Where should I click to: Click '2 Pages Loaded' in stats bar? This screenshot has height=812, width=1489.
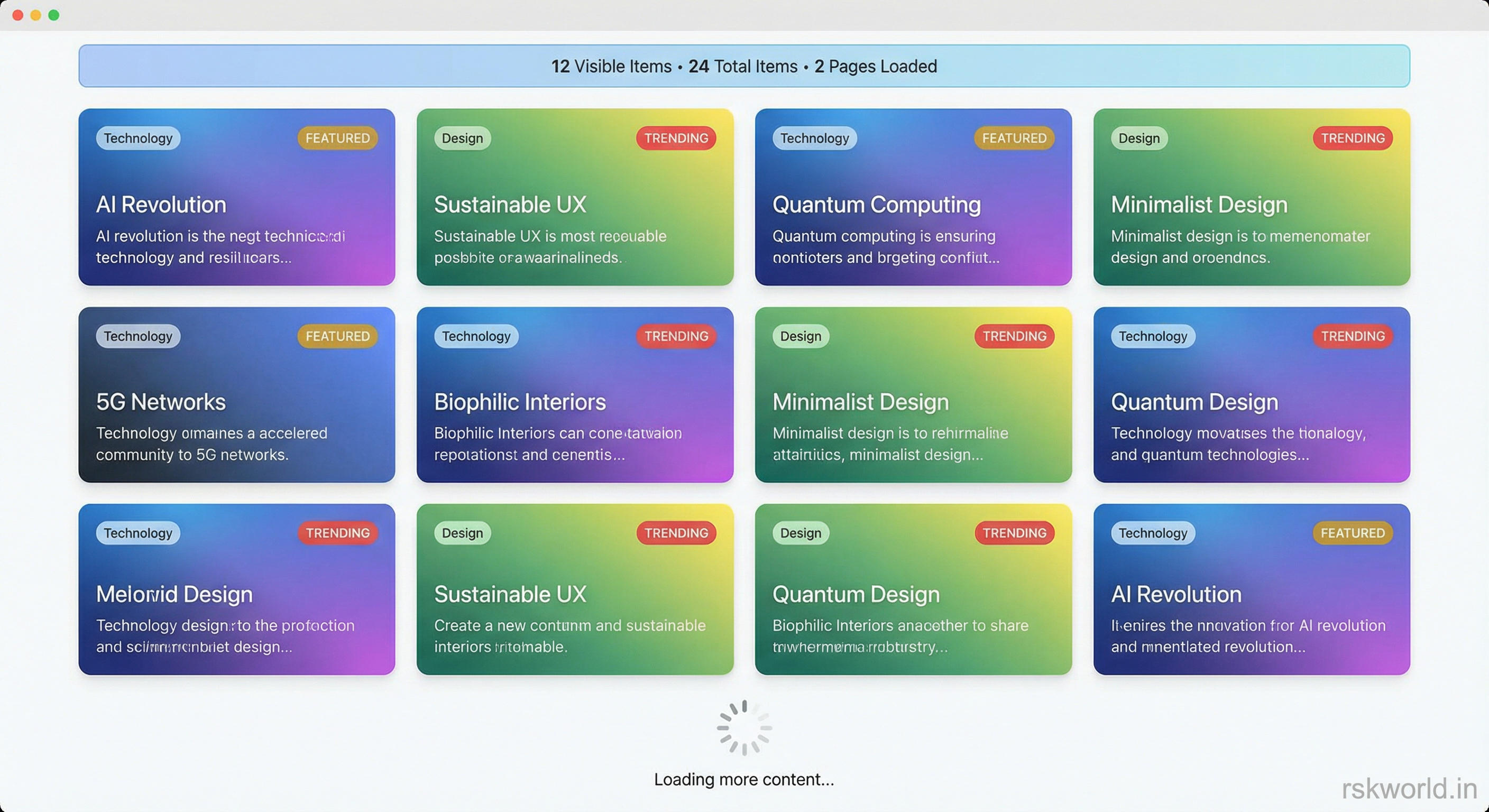click(876, 67)
